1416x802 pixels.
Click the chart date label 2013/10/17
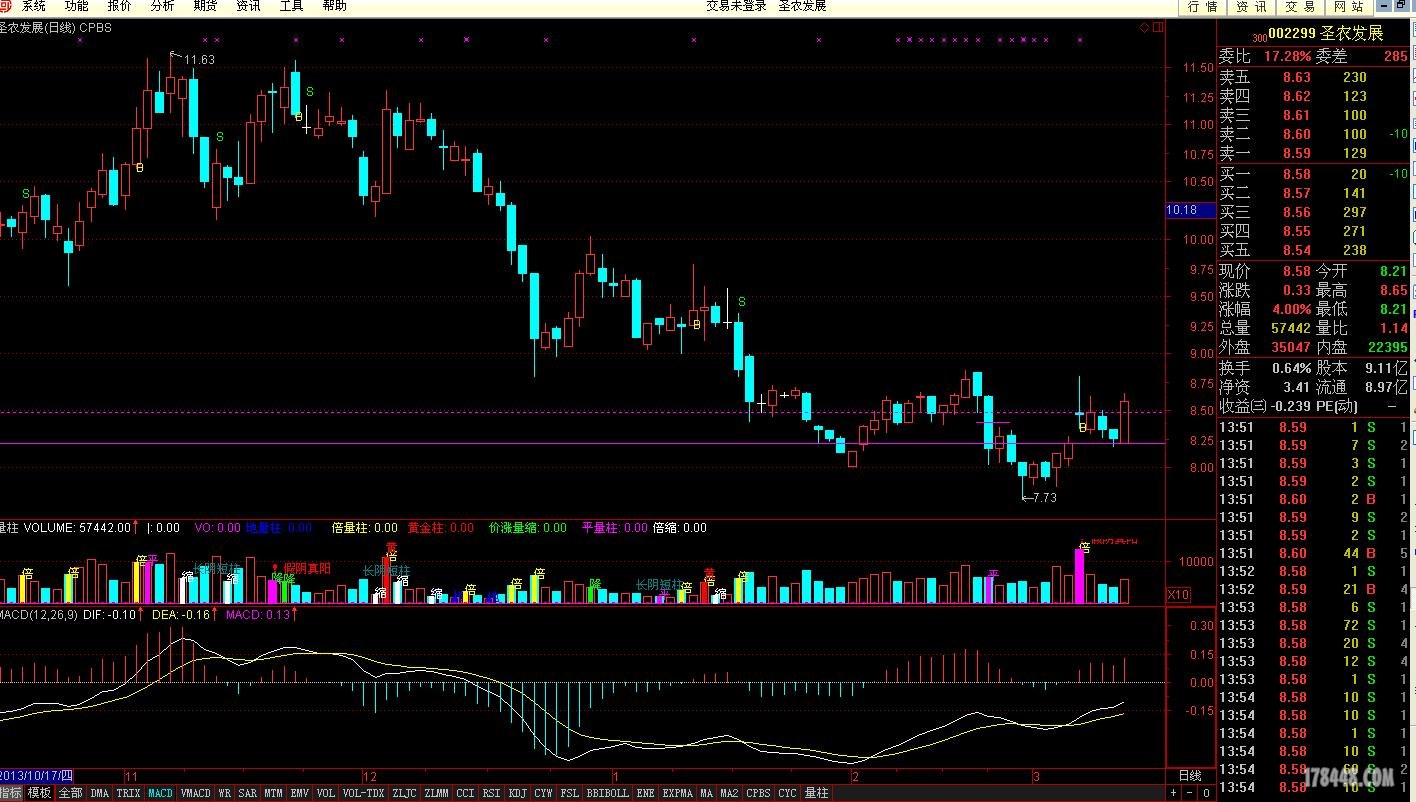pos(36,776)
